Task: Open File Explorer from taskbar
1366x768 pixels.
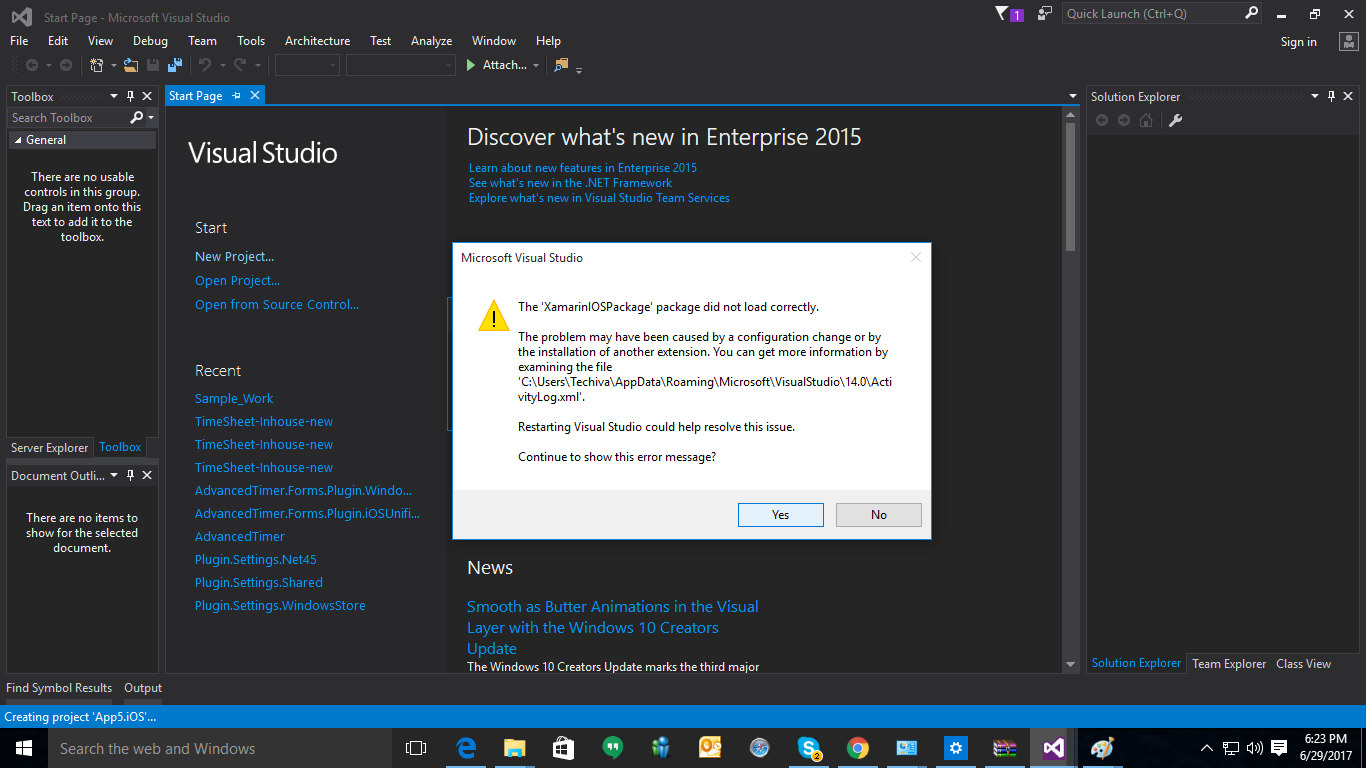Action: point(514,748)
